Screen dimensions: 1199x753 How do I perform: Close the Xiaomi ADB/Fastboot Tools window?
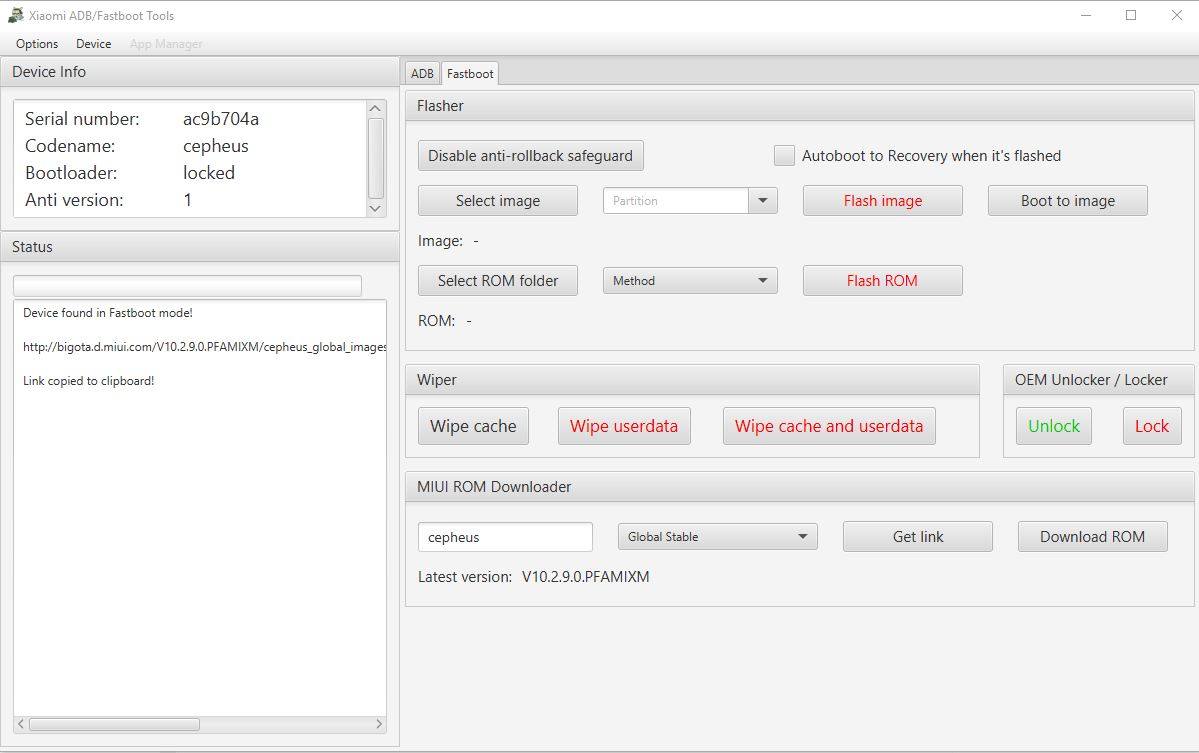tap(1177, 15)
